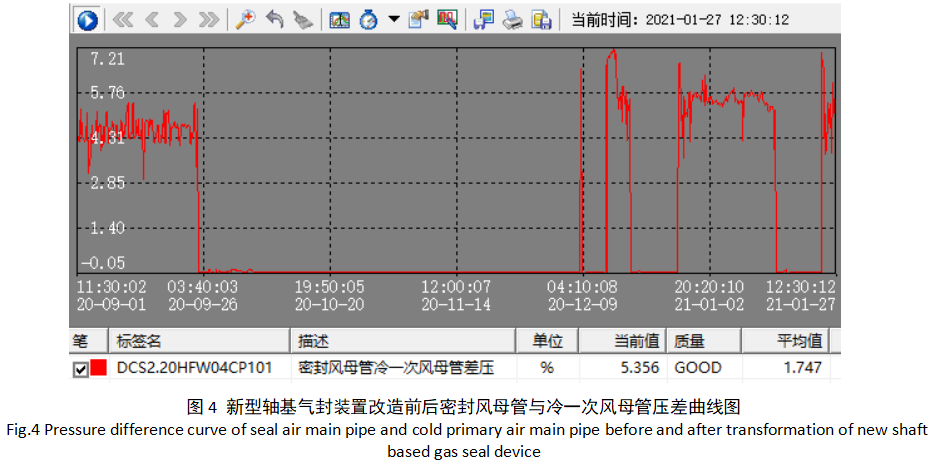Image resolution: width=936 pixels, height=464 pixels.
Task: Activate the zoom magnifier tool
Action: point(245,19)
